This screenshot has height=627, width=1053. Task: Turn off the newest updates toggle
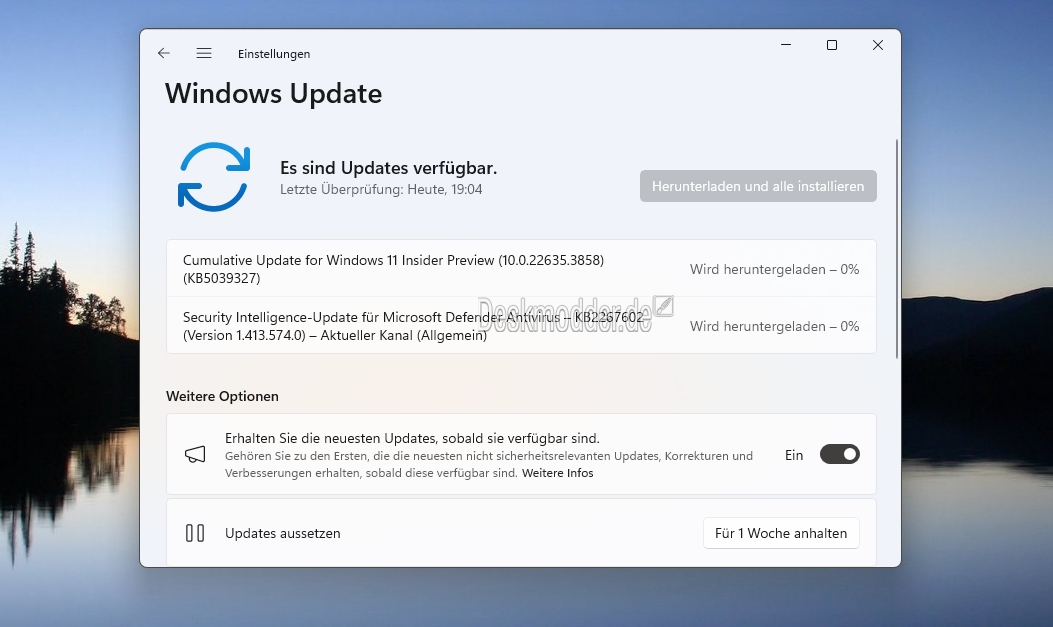(839, 454)
